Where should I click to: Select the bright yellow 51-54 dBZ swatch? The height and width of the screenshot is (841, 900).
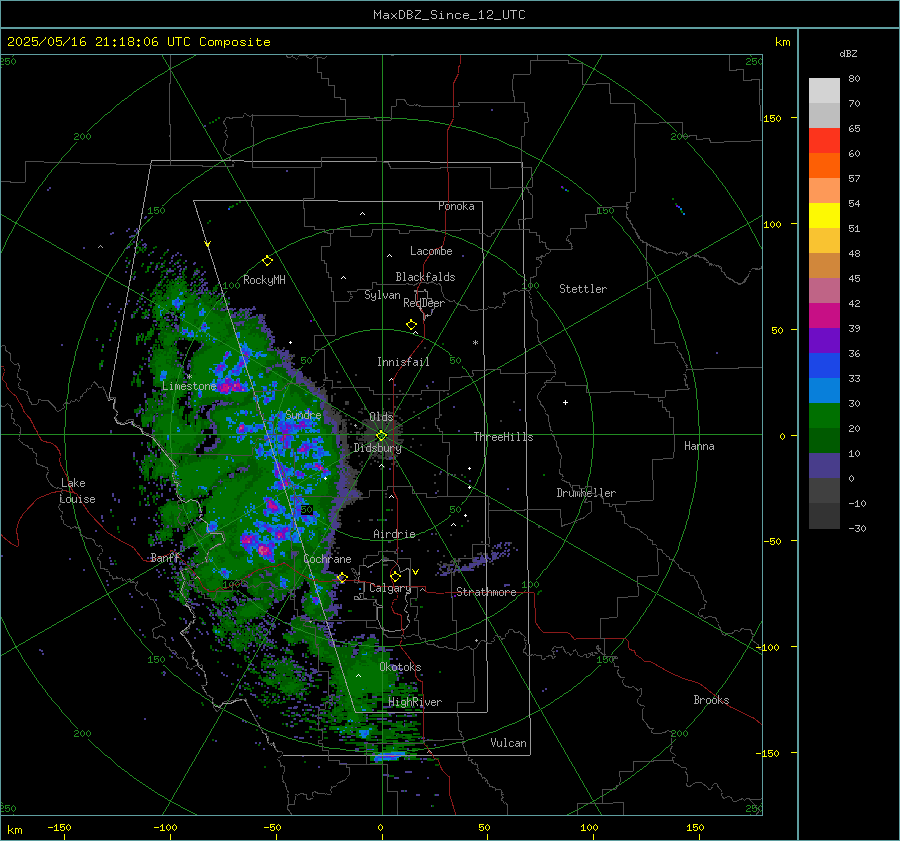click(x=824, y=216)
